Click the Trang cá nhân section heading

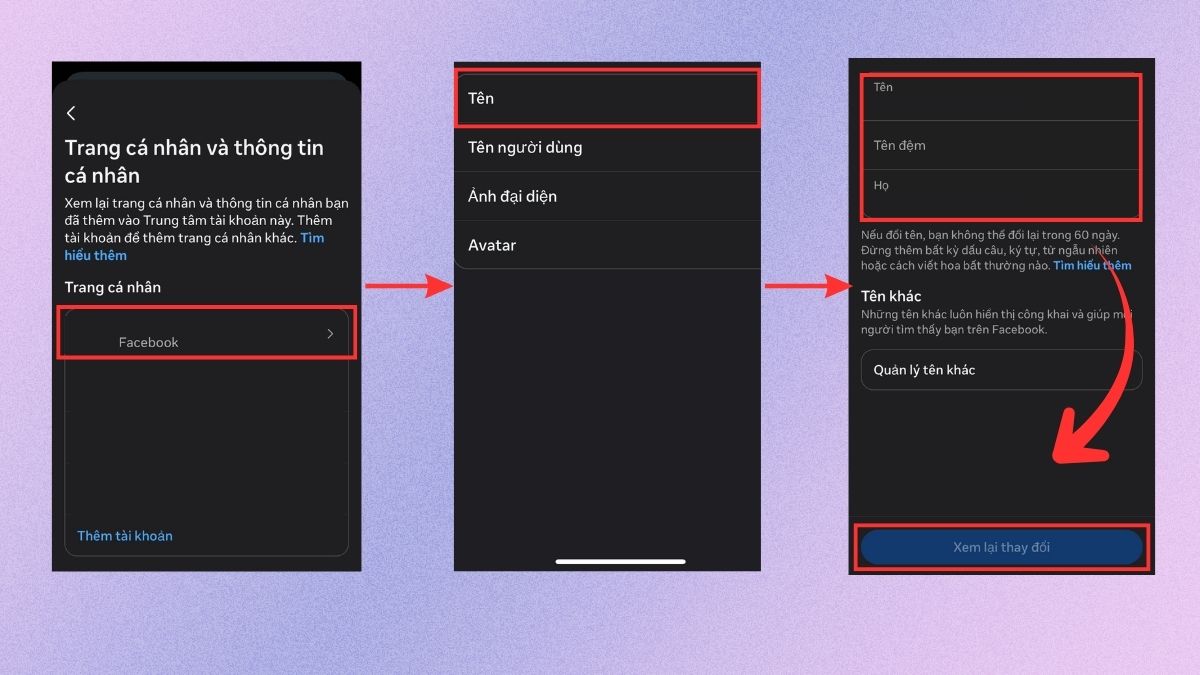tap(113, 288)
